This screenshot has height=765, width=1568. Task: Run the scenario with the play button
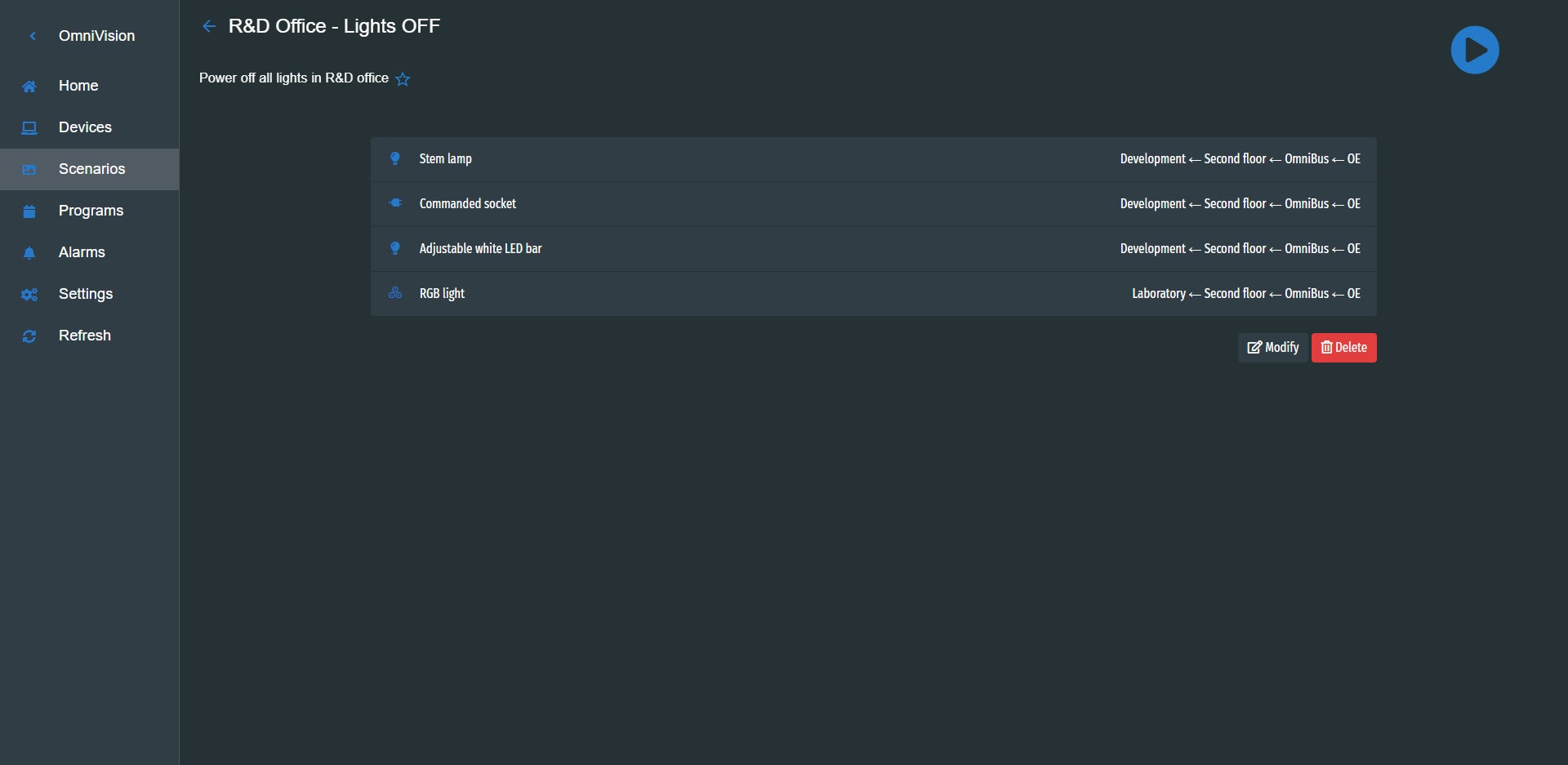click(x=1474, y=50)
